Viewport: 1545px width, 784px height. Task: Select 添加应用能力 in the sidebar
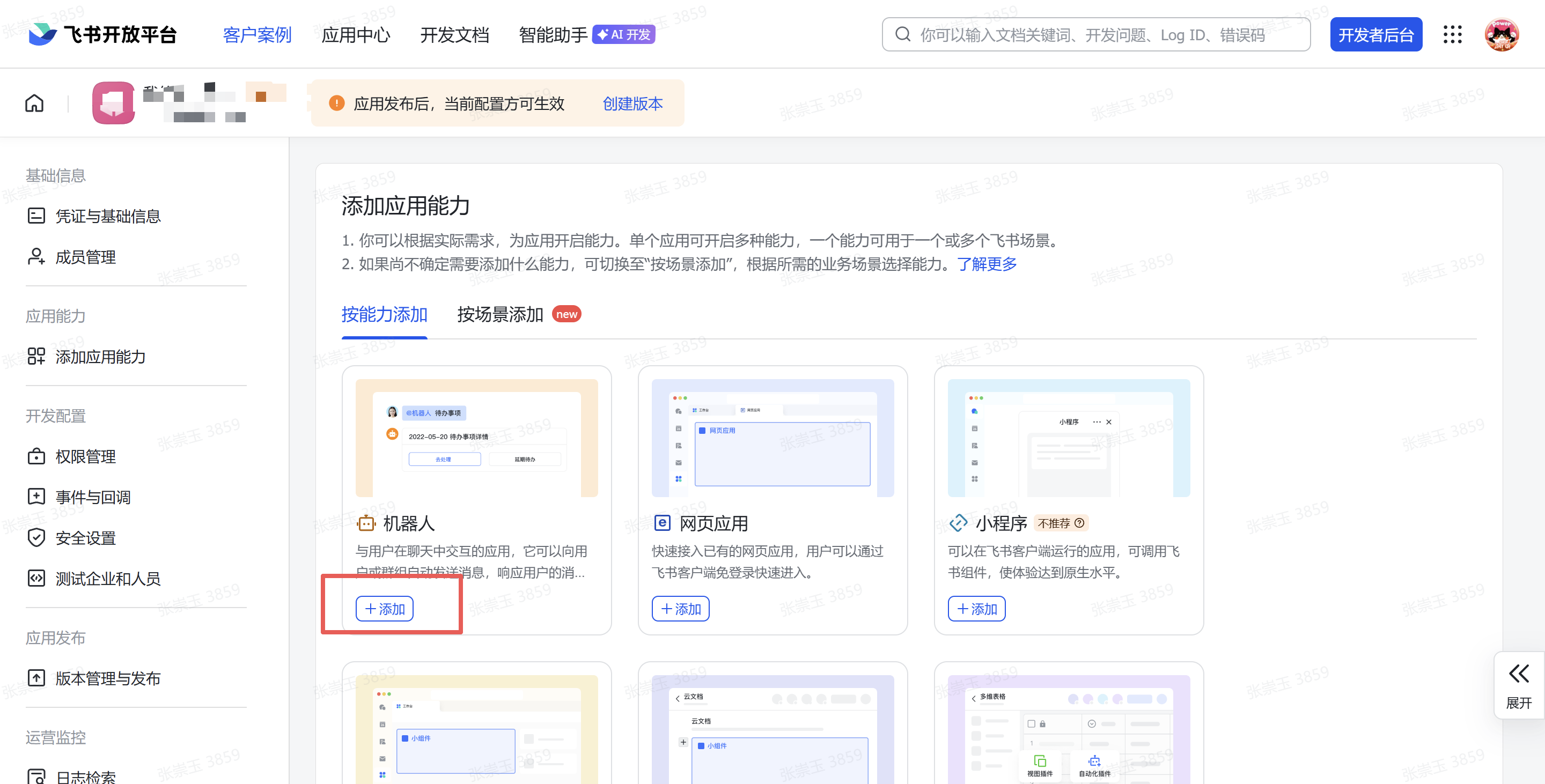[x=100, y=356]
